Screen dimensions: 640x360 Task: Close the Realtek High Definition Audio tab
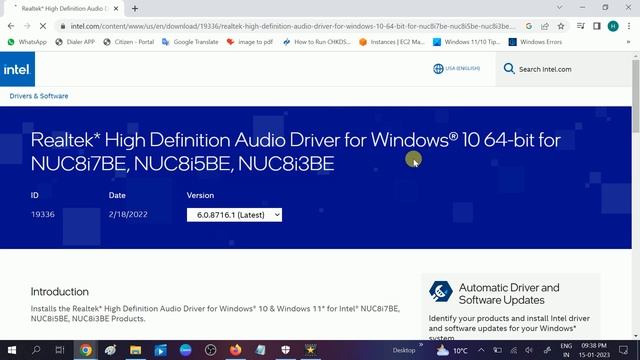coord(116,9)
